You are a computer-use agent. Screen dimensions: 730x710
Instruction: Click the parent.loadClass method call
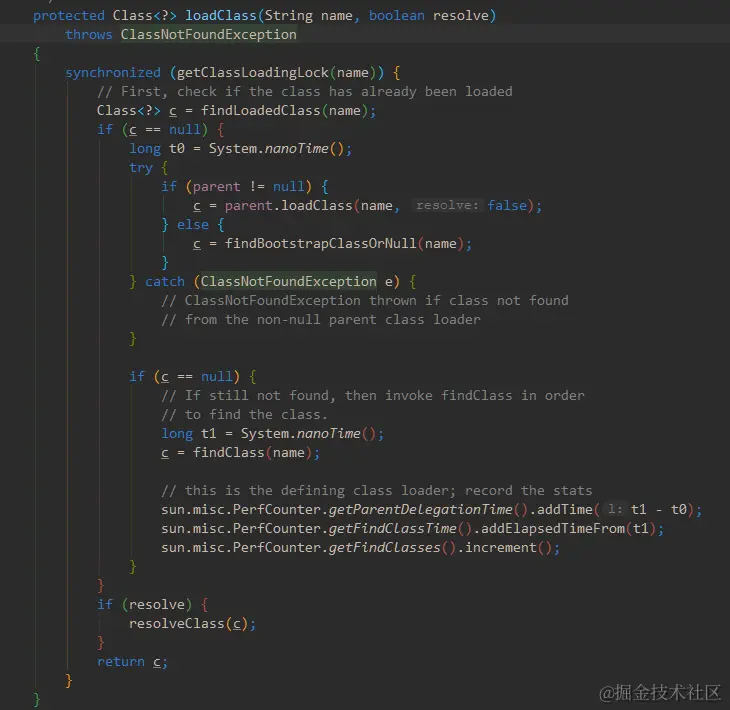(317, 206)
